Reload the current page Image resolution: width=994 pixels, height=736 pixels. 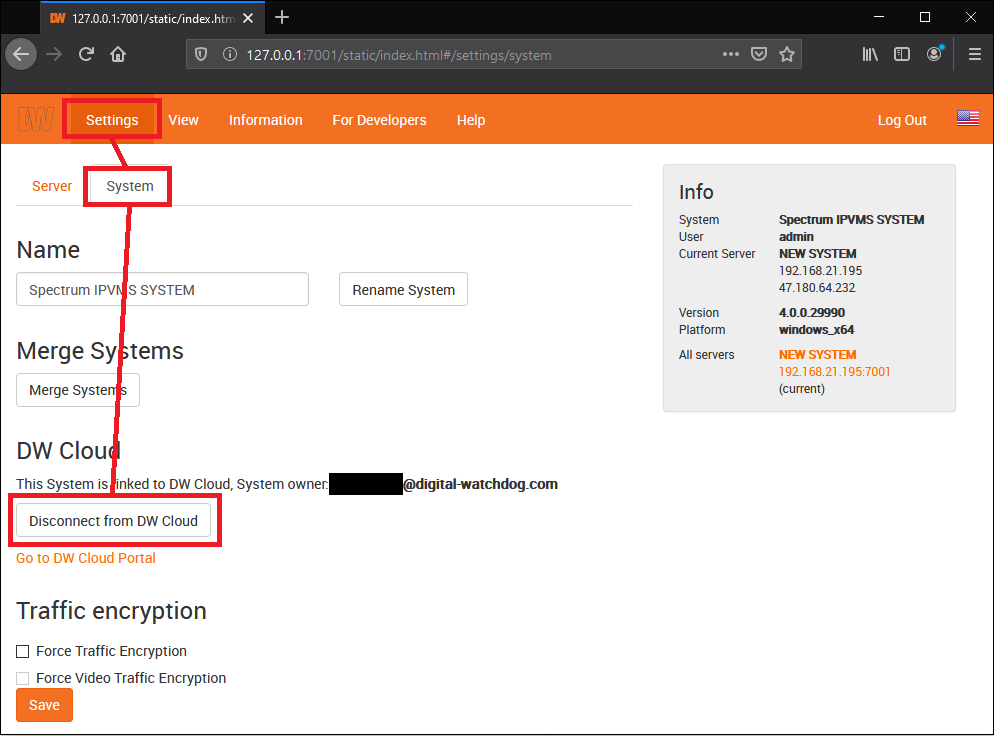(x=86, y=55)
